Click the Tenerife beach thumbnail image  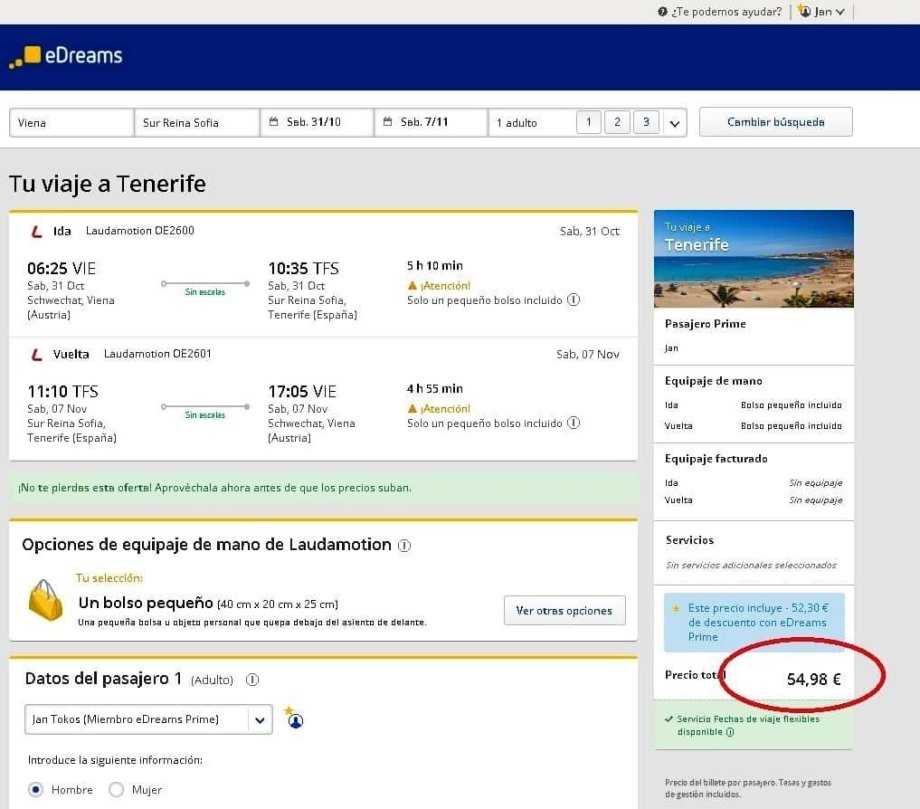click(753, 259)
